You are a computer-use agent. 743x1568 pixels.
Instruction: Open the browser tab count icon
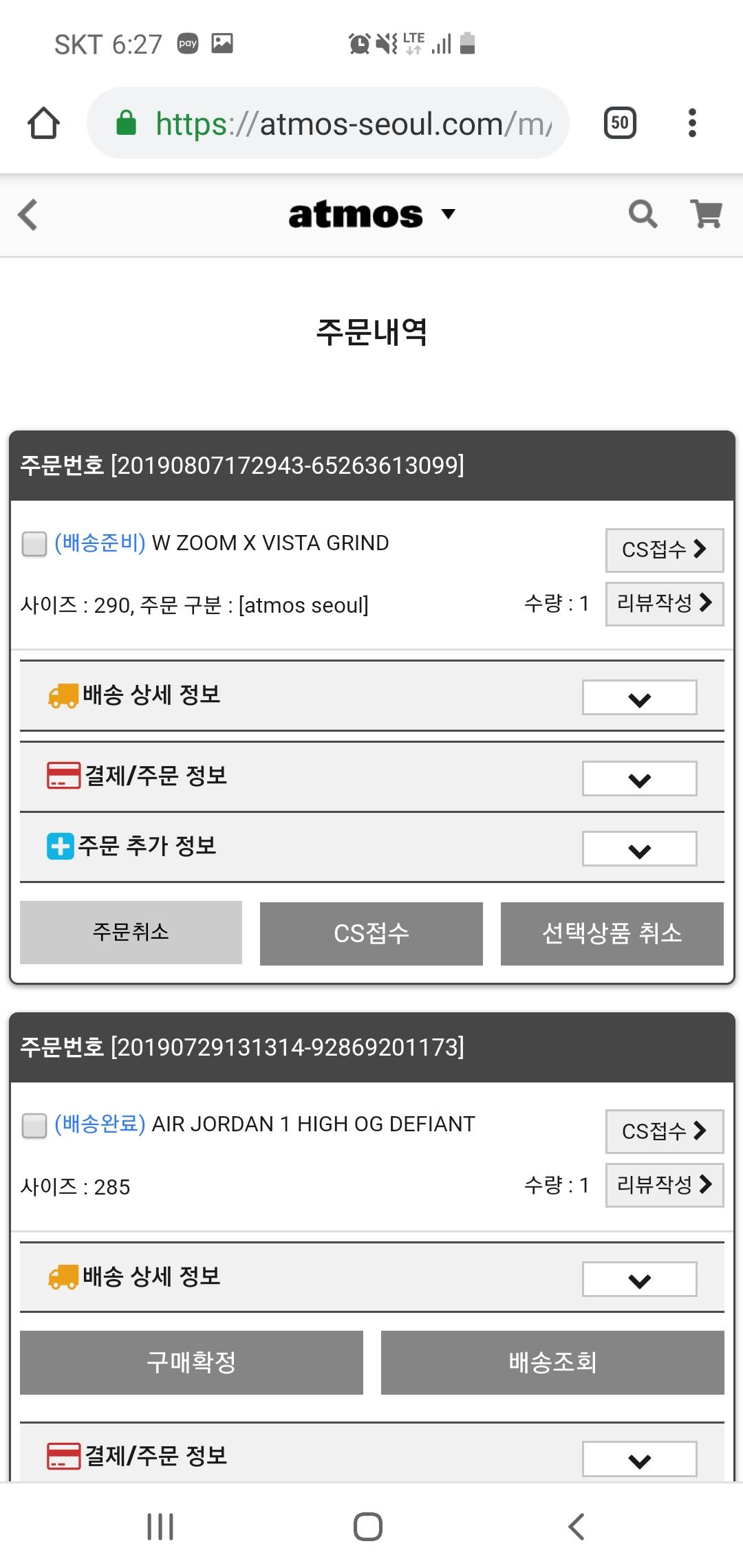619,124
